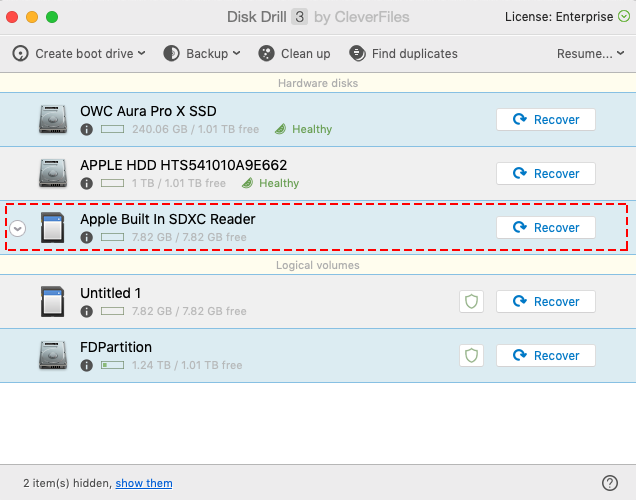Click the capacity bar of FDPartition
Image resolution: width=636 pixels, height=500 pixels.
pyautogui.click(x=112, y=366)
